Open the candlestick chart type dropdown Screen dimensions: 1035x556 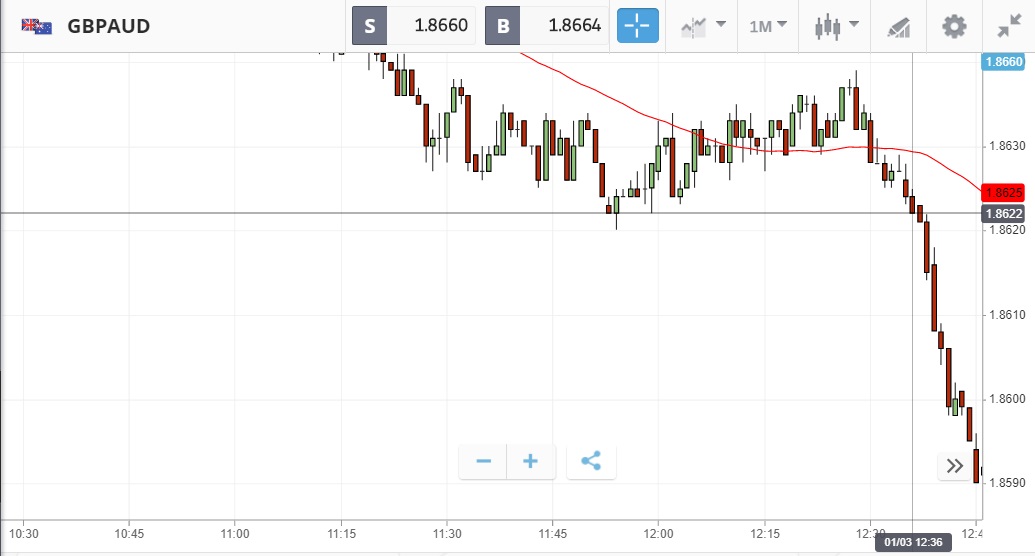(837, 26)
